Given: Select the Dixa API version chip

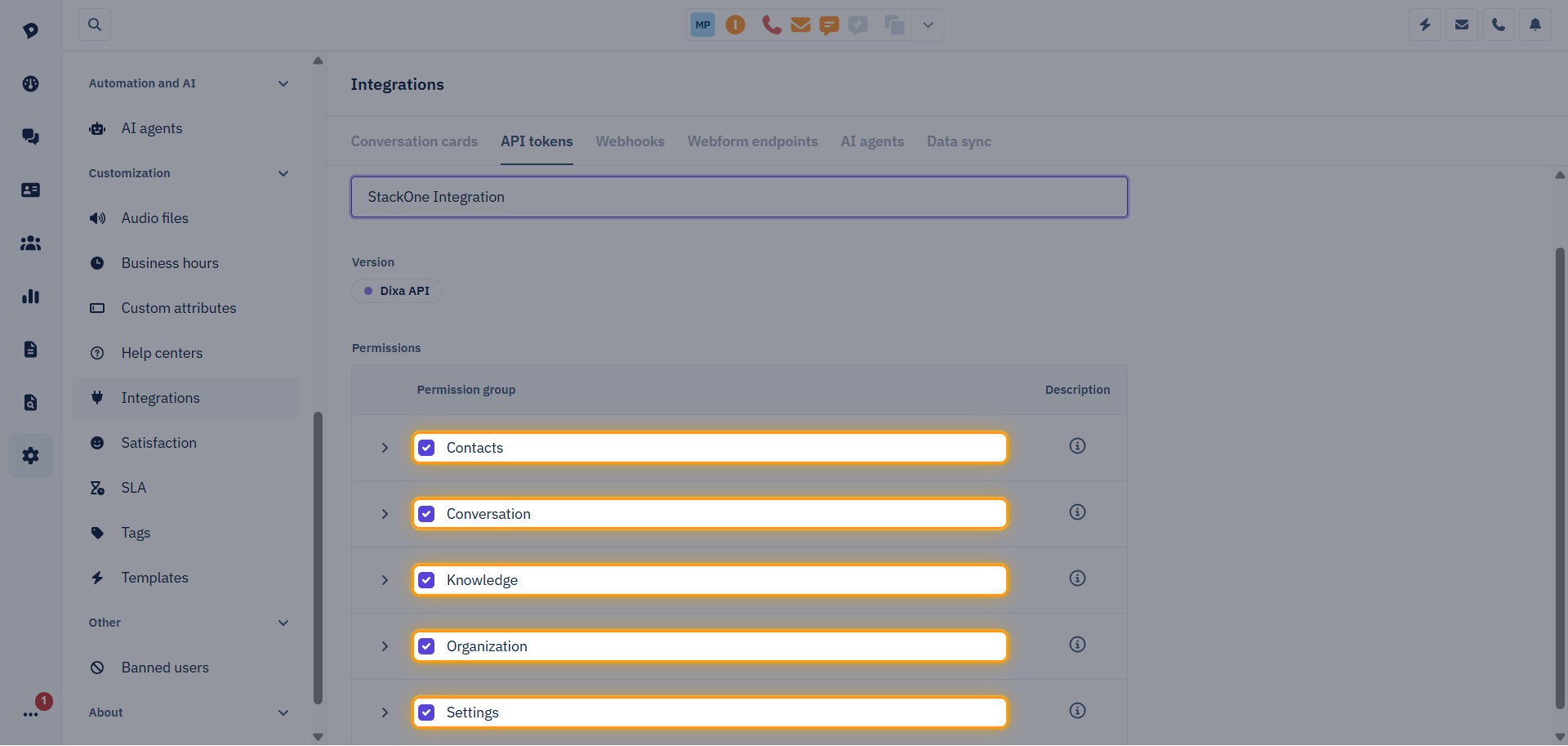Looking at the screenshot, I should coord(397,291).
